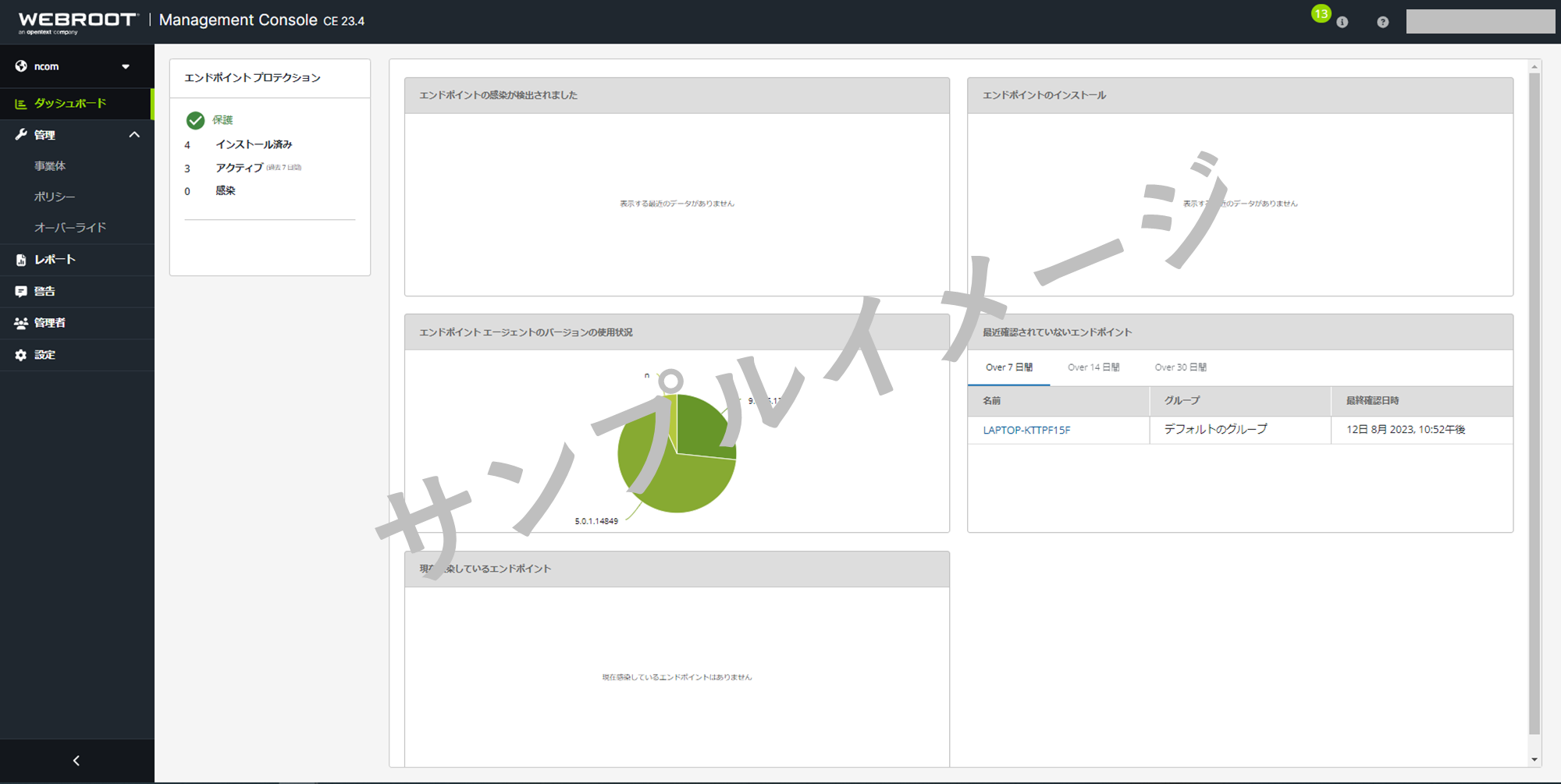The height and width of the screenshot is (784, 1561).
Task: Click the report document icon
Action: (21, 260)
